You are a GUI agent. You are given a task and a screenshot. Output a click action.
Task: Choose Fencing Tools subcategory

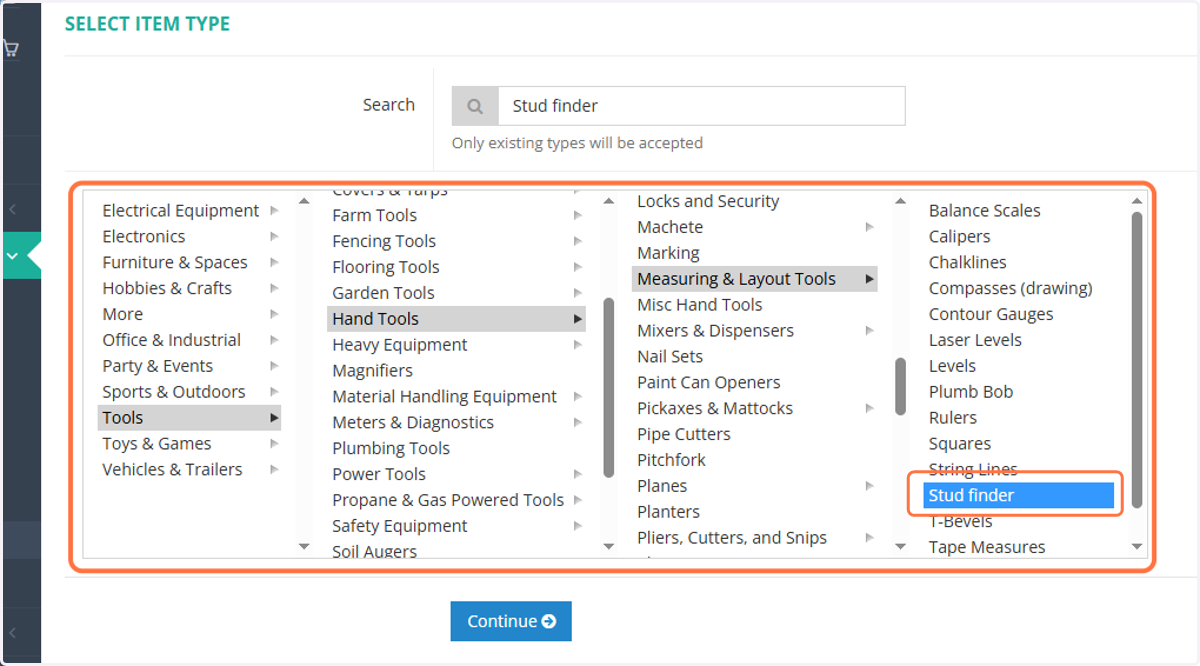coord(384,242)
